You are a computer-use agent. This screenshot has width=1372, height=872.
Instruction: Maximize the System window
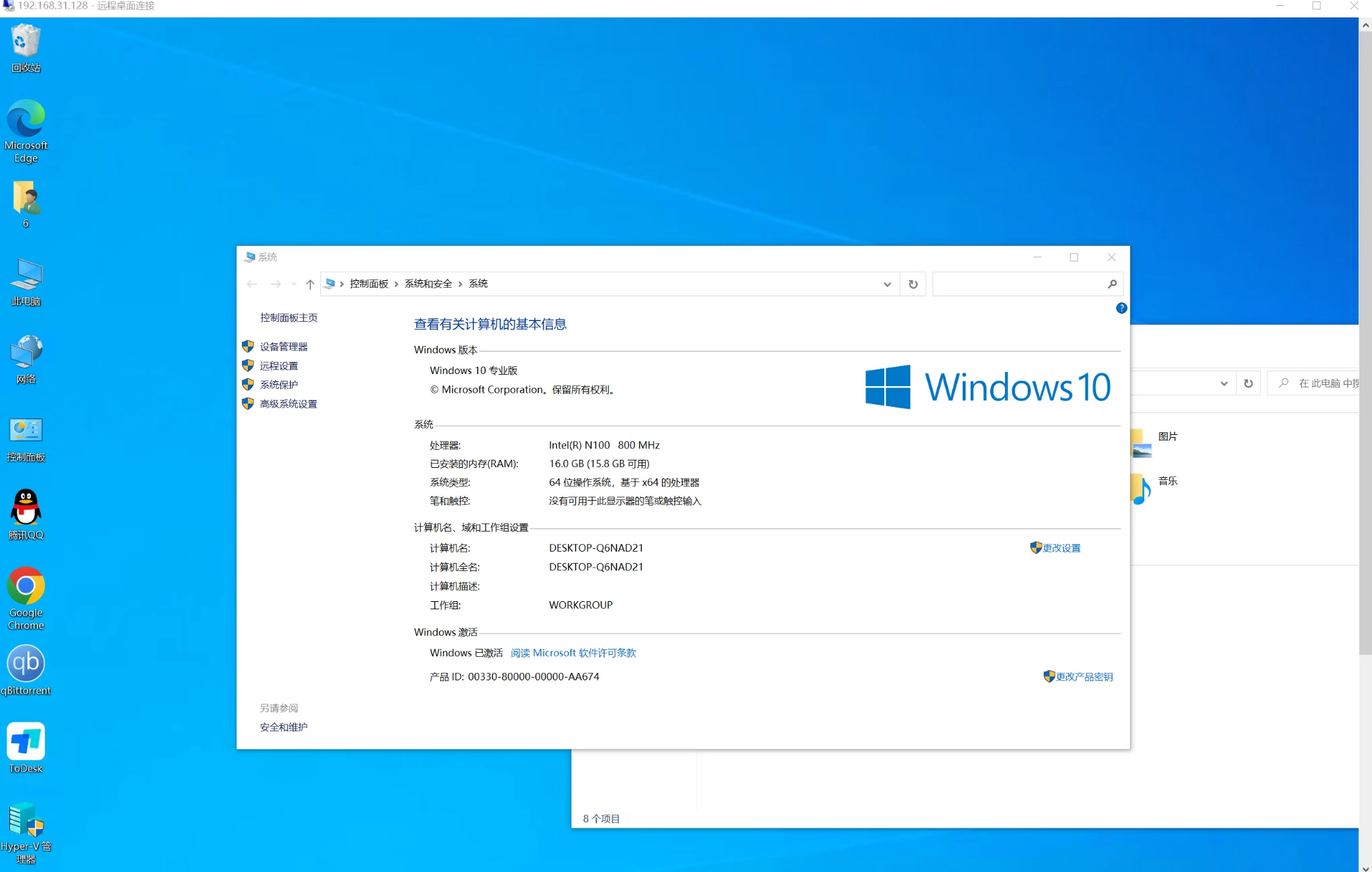1074,257
